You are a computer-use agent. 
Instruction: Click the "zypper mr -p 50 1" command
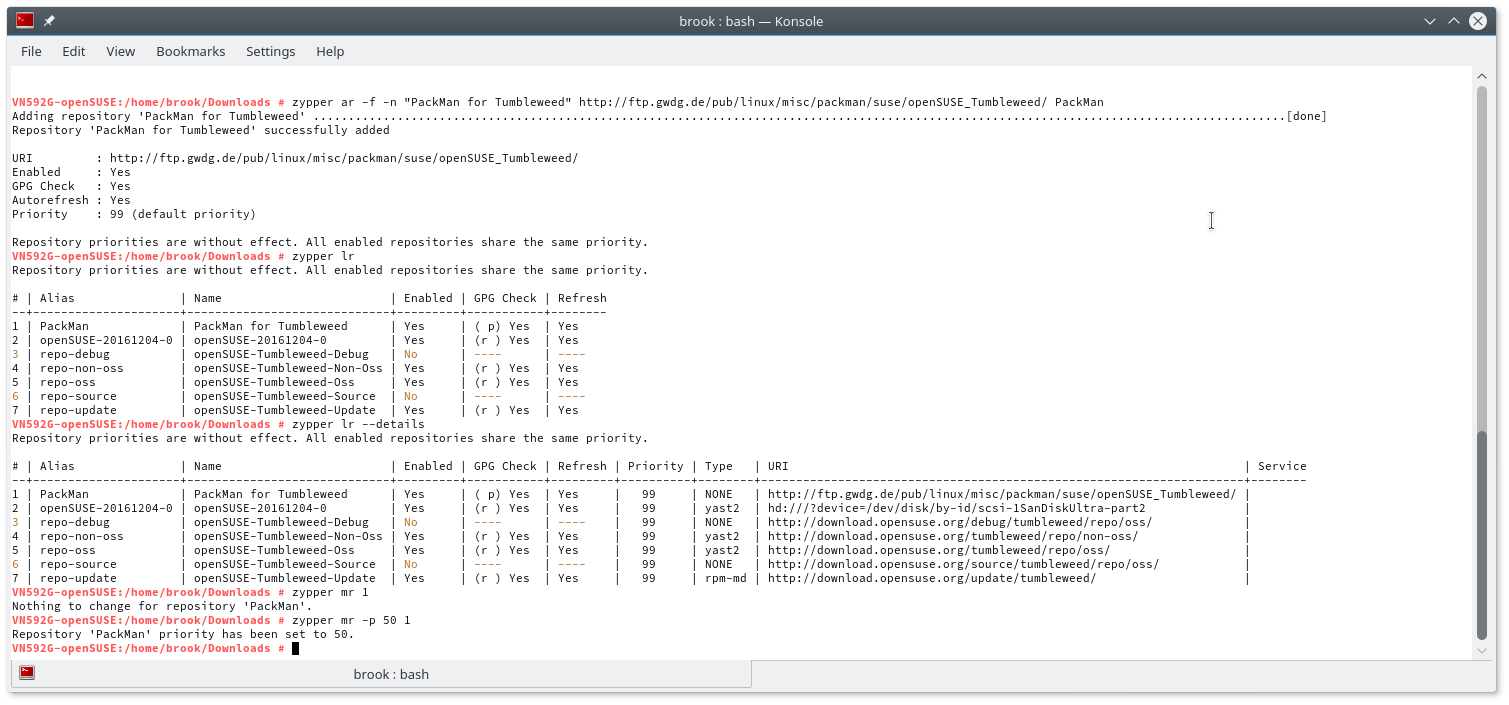pyautogui.click(x=351, y=620)
